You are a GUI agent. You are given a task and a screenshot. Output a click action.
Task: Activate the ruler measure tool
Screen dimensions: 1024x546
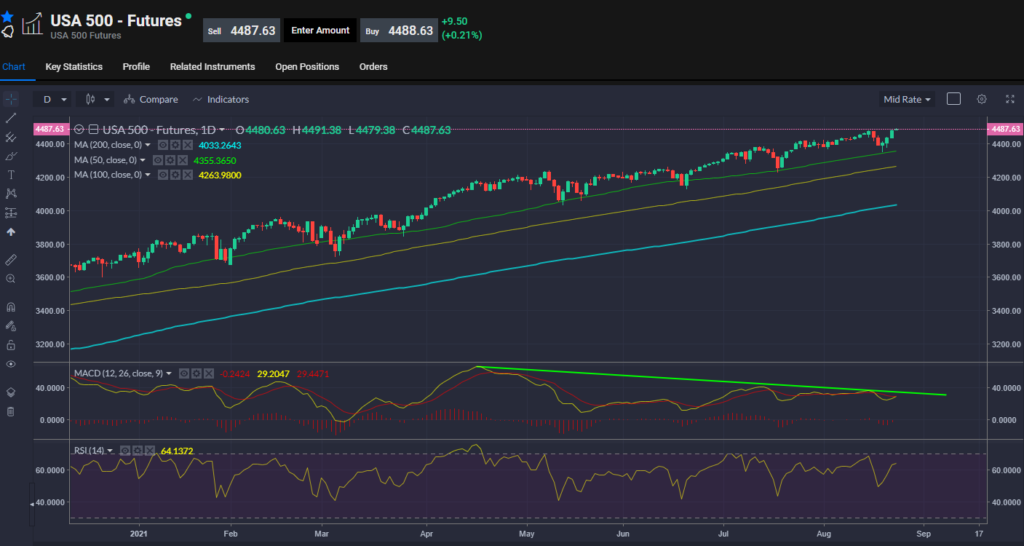click(x=11, y=258)
